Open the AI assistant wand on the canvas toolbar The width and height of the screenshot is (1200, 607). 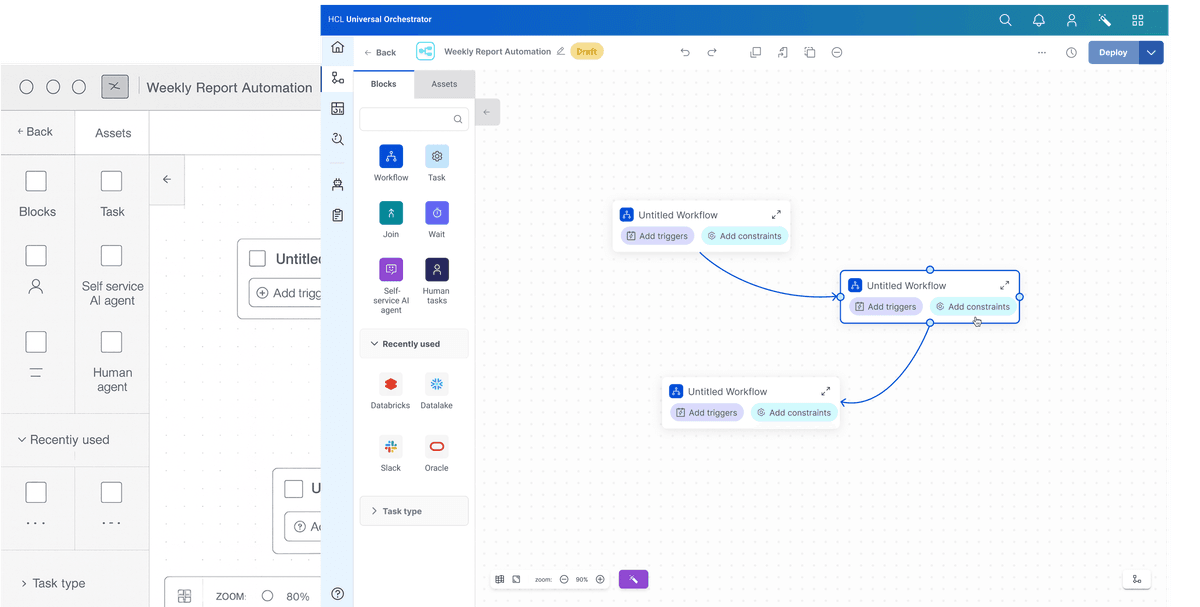633,578
